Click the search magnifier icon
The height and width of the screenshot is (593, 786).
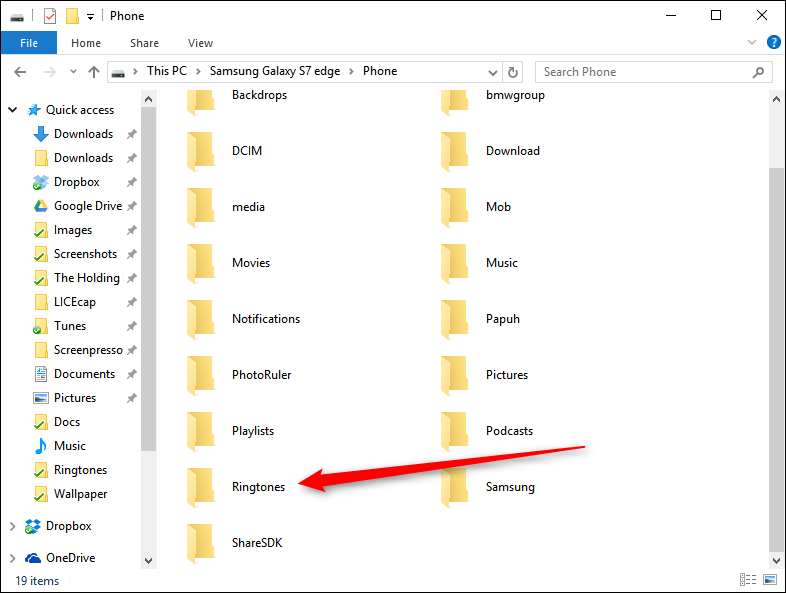[758, 72]
